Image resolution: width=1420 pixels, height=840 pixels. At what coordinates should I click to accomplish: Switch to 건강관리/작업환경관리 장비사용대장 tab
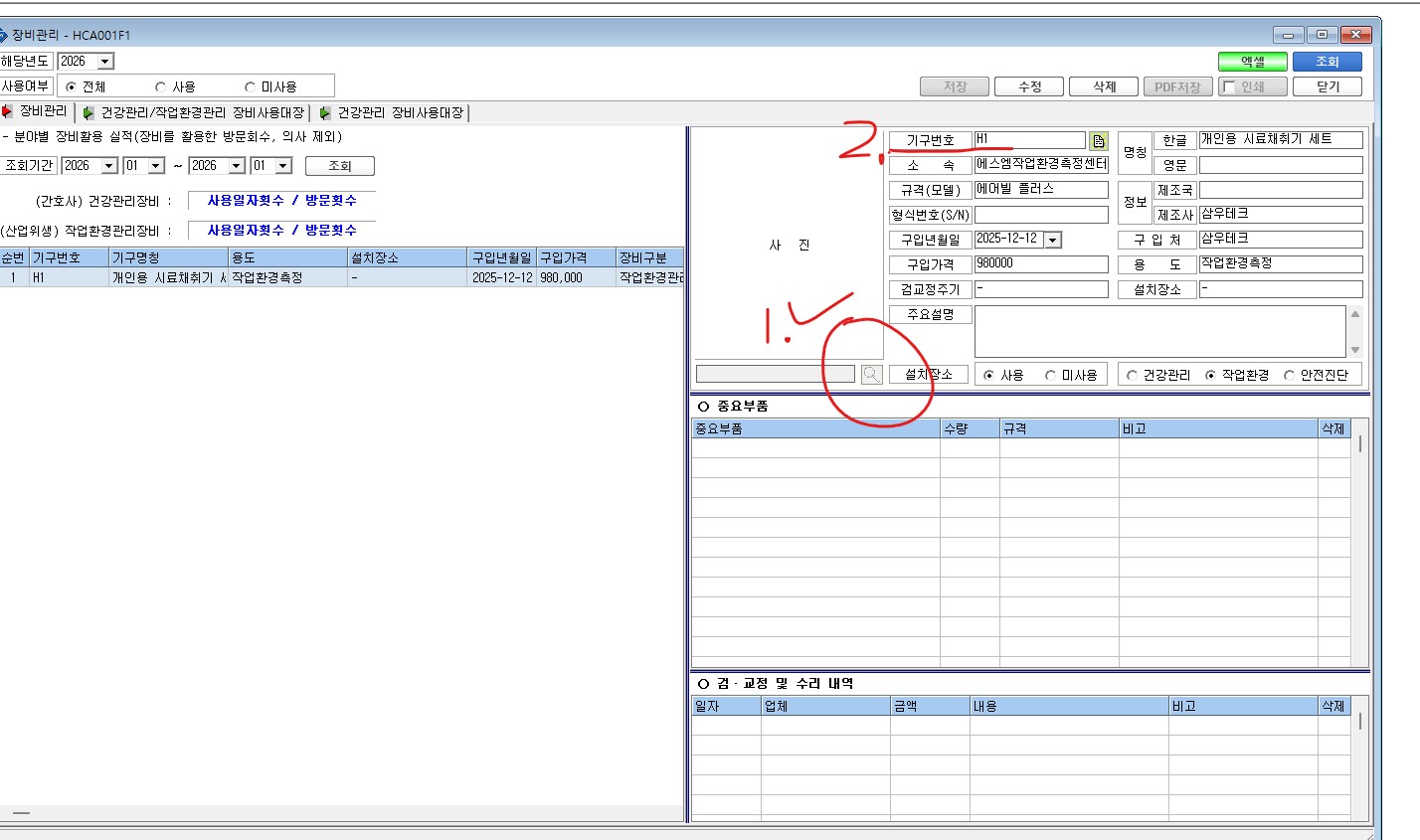pyautogui.click(x=194, y=113)
